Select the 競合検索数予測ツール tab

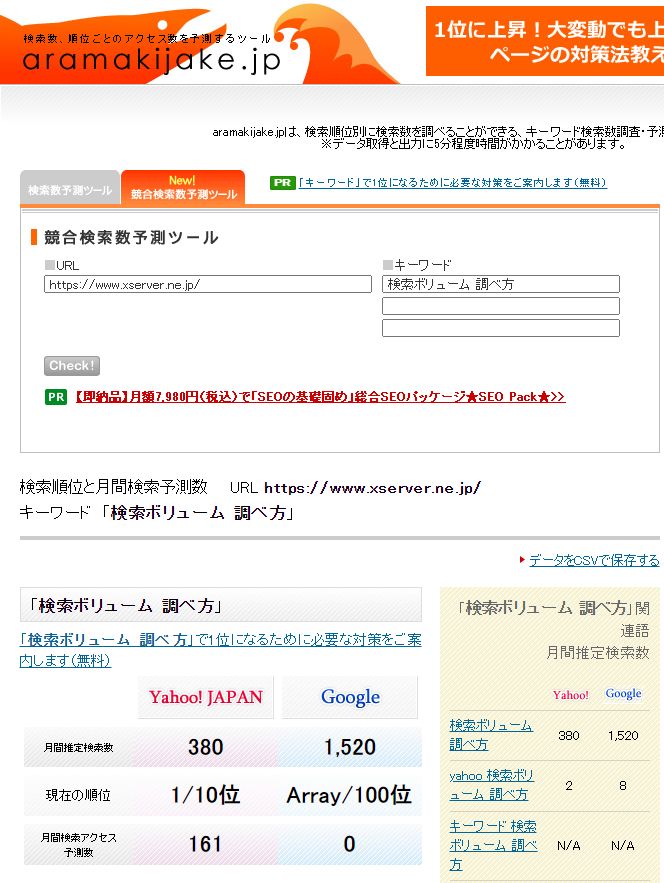[184, 188]
